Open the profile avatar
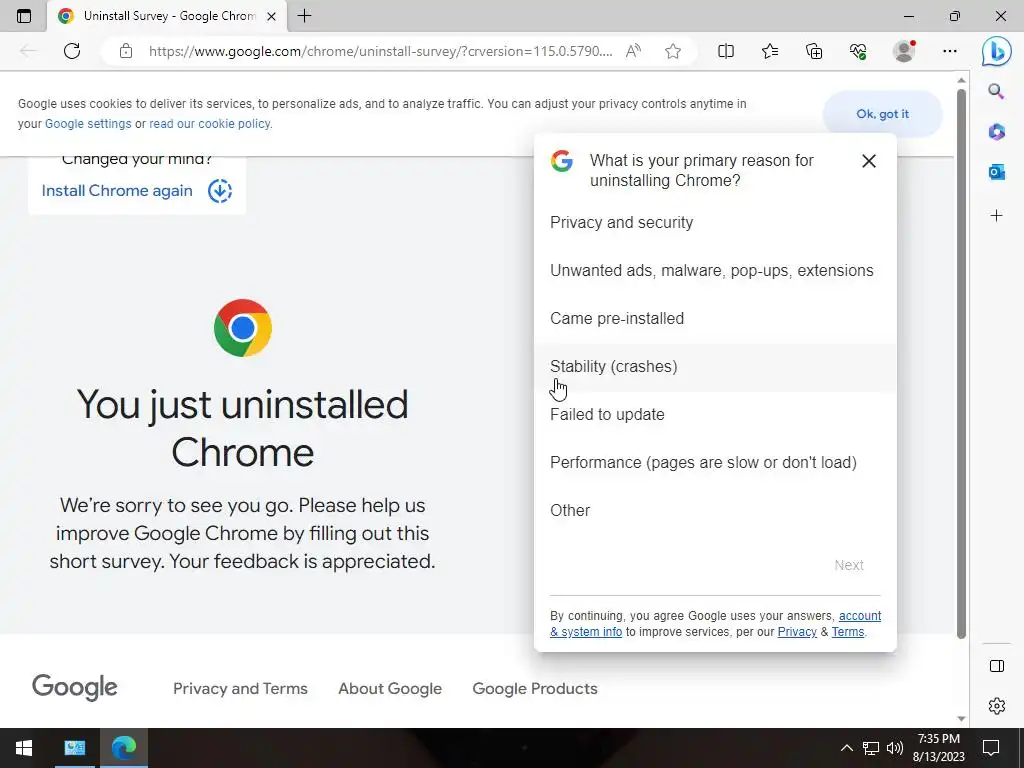Viewport: 1024px width, 768px height. [904, 51]
